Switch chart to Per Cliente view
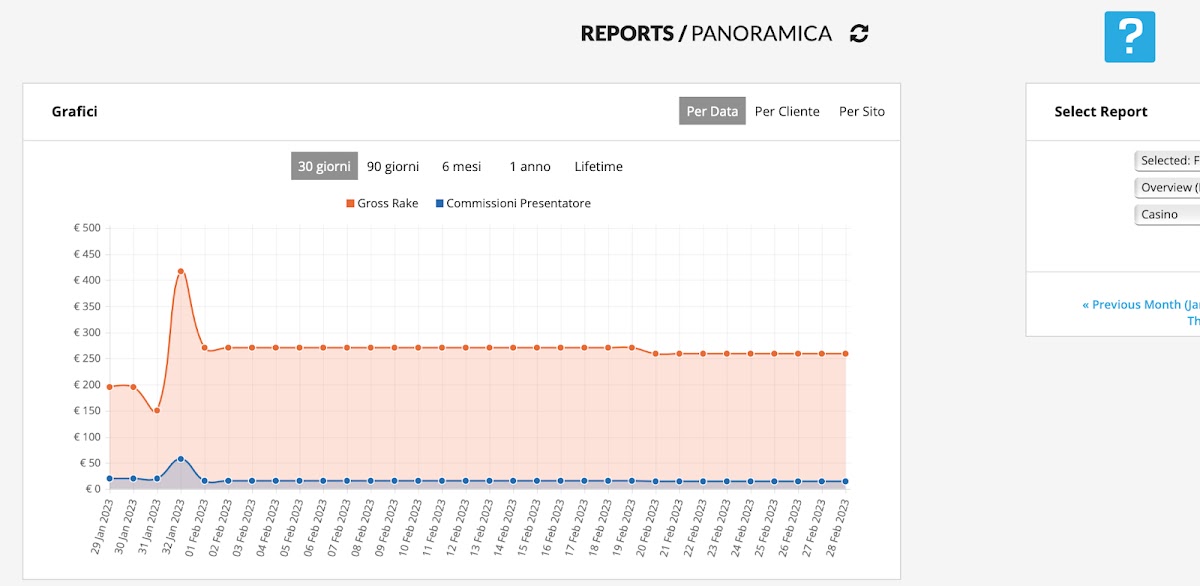Screen dimensions: 1200x586 [x=787, y=112]
